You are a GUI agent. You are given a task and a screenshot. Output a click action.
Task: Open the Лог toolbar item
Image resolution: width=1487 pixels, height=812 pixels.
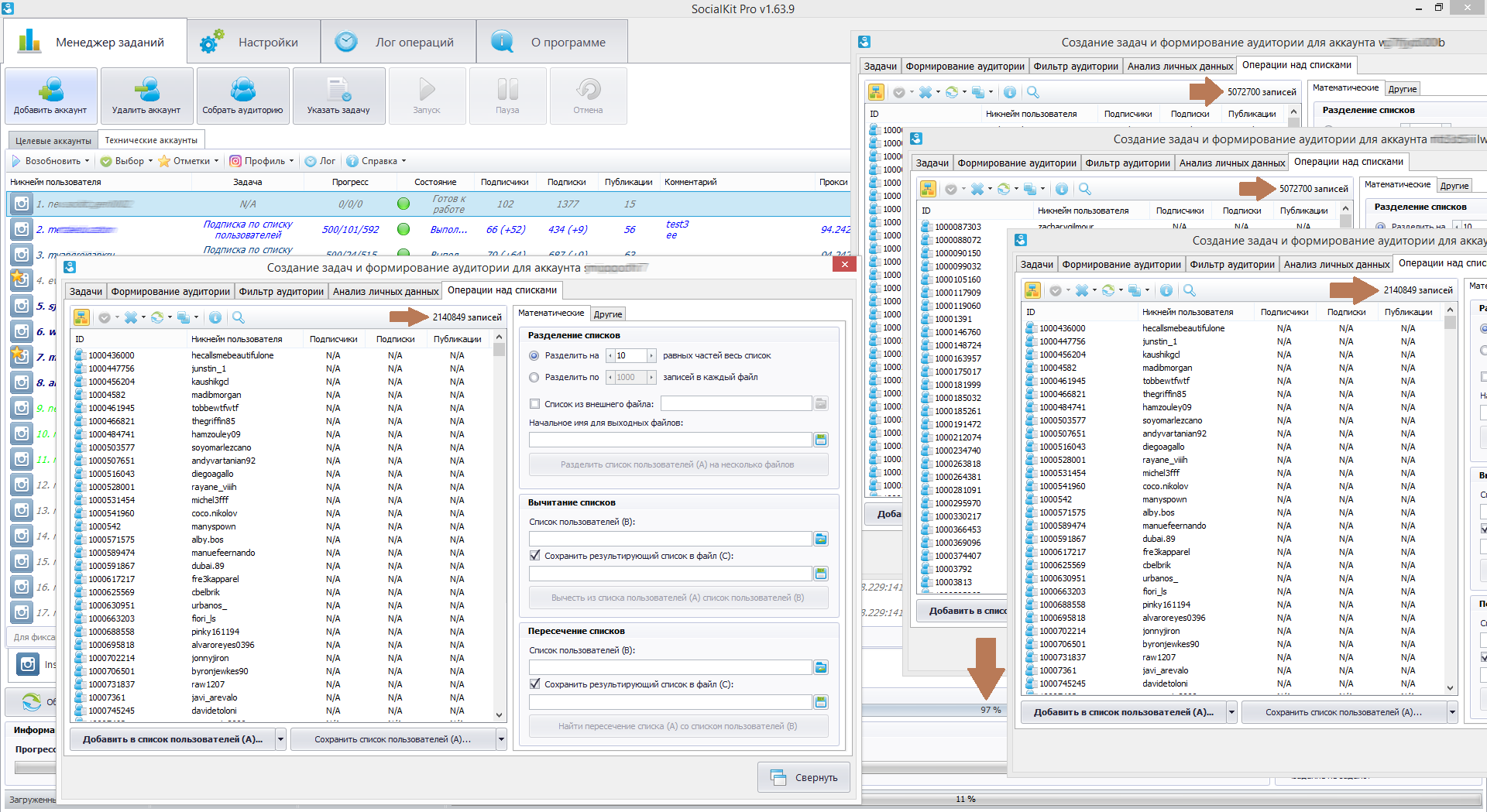(x=320, y=161)
